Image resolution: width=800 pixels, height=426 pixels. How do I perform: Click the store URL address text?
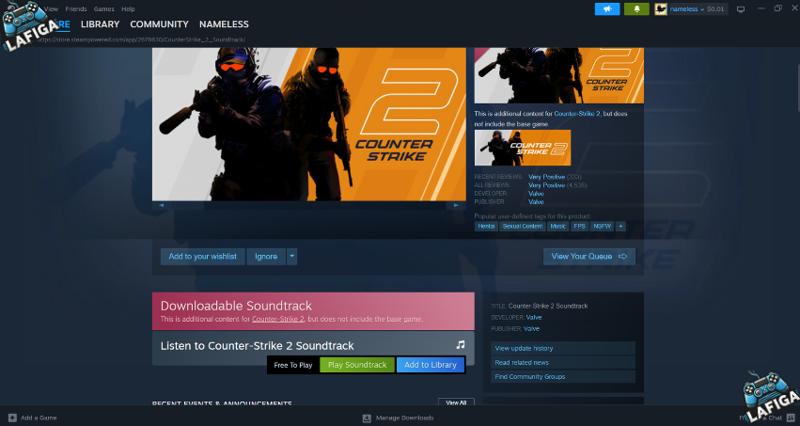click(x=141, y=39)
